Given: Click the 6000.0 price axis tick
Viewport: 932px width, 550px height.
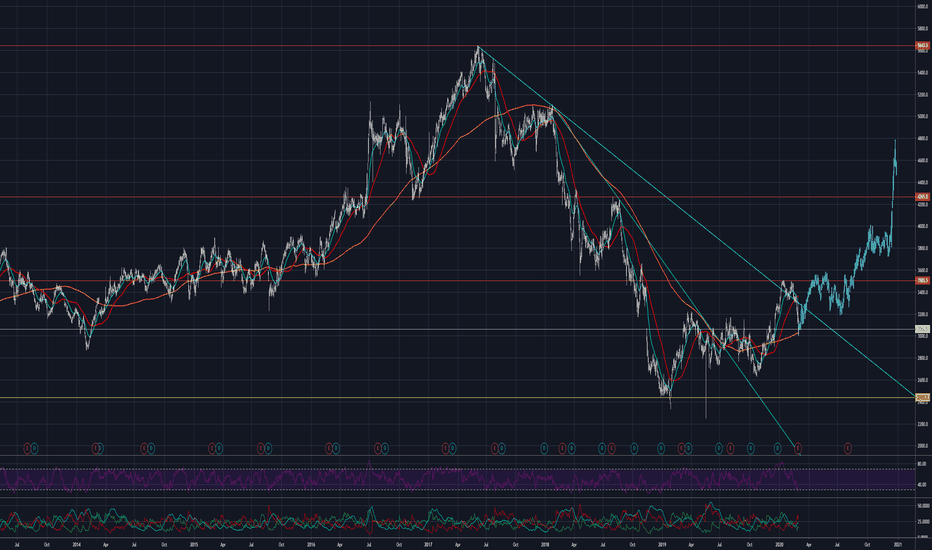Looking at the screenshot, I should coord(923,7).
